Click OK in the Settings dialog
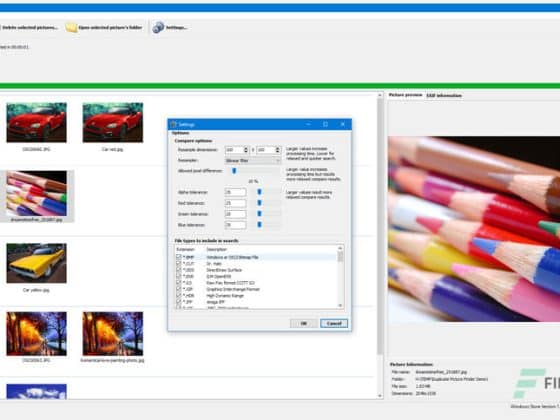The image size is (560, 420). pos(304,323)
